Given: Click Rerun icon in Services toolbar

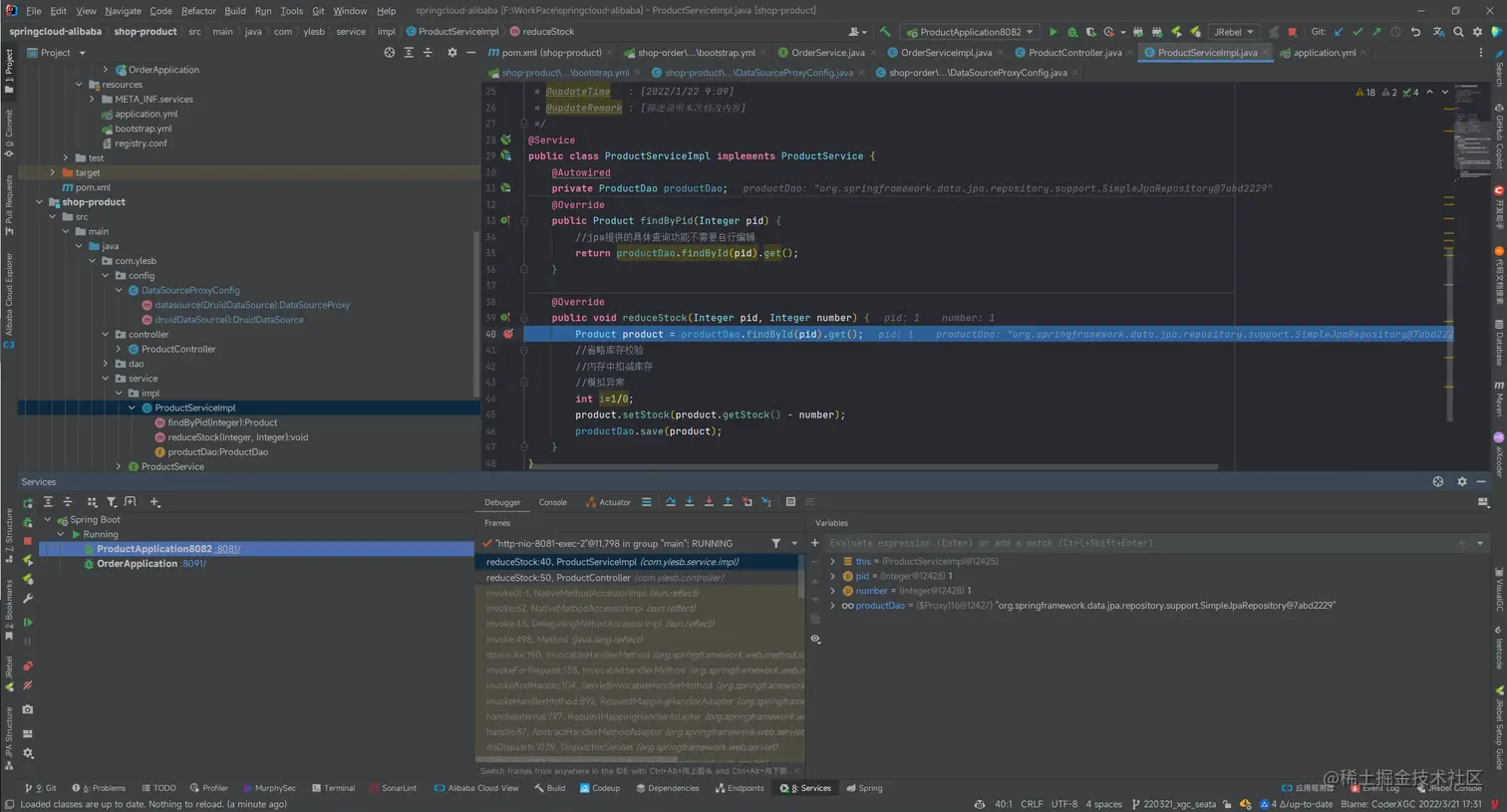Looking at the screenshot, I should point(28,503).
